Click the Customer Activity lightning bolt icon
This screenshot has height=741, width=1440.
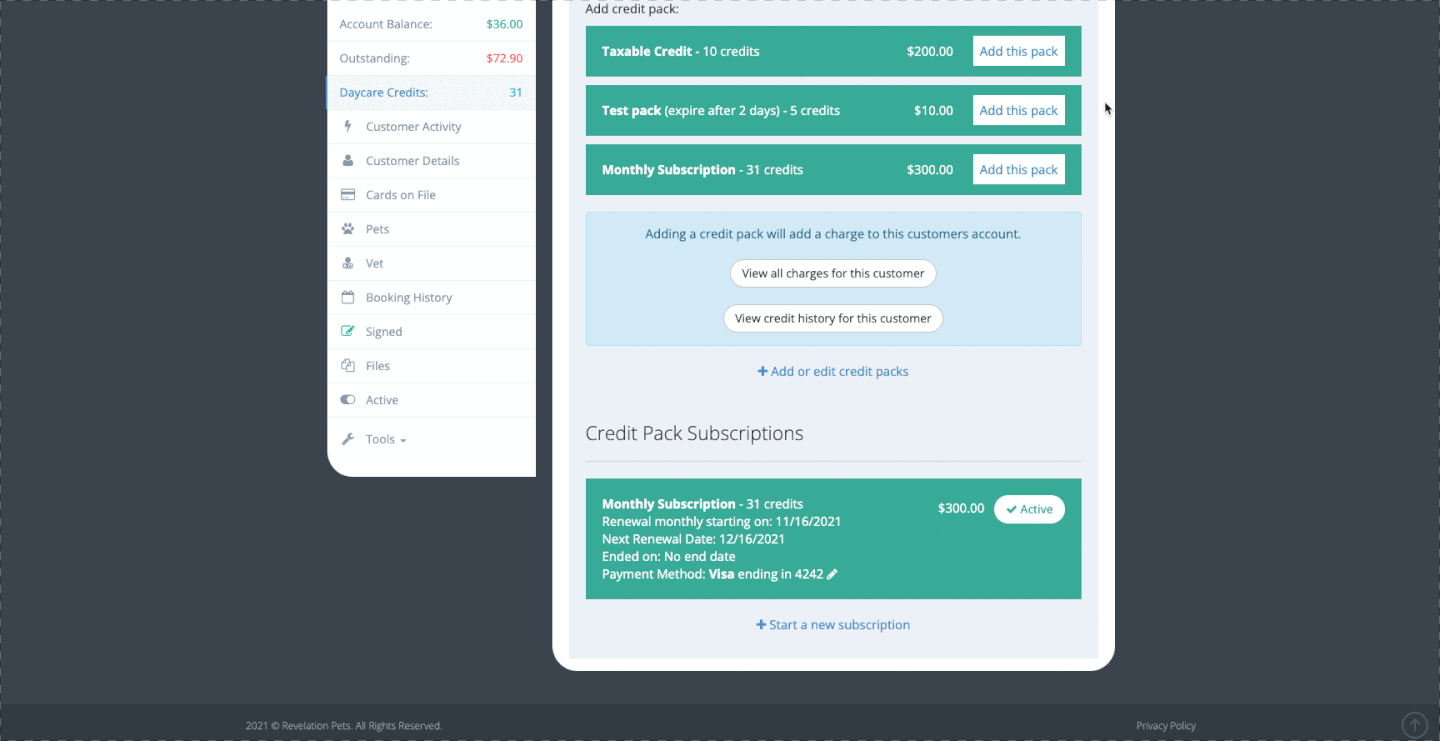pos(348,126)
